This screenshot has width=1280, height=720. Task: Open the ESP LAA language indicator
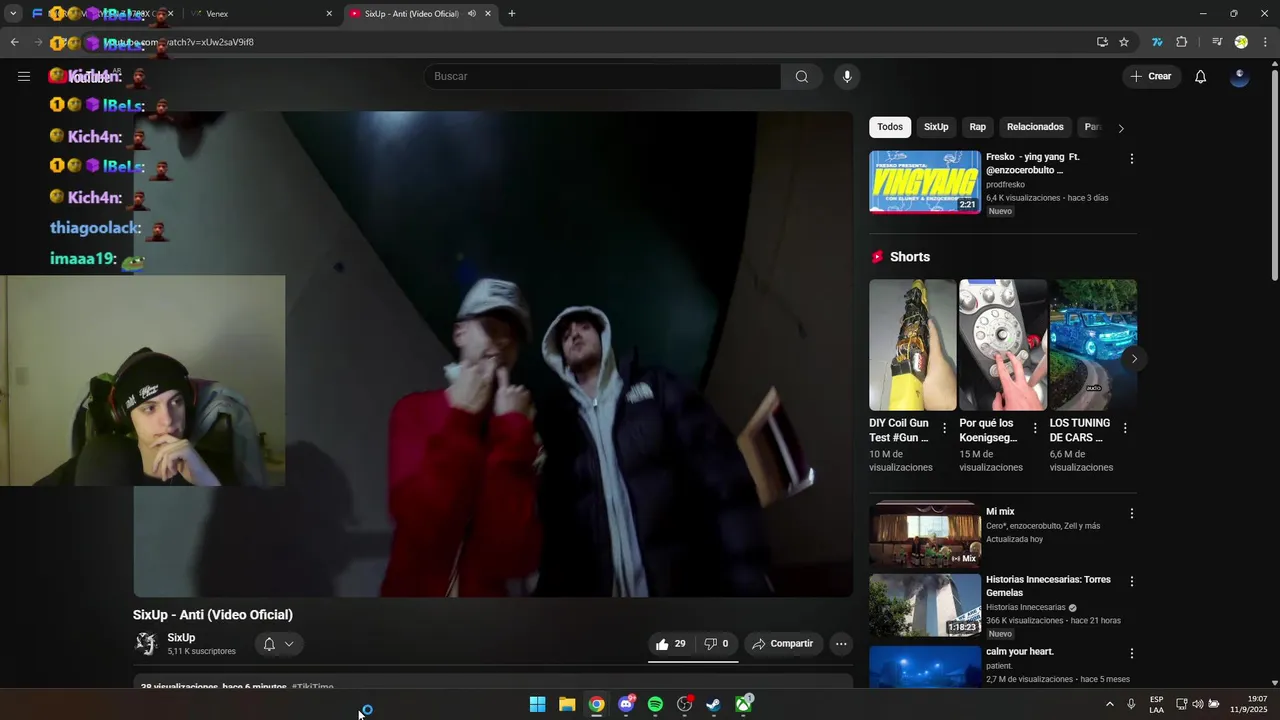pos(1156,704)
